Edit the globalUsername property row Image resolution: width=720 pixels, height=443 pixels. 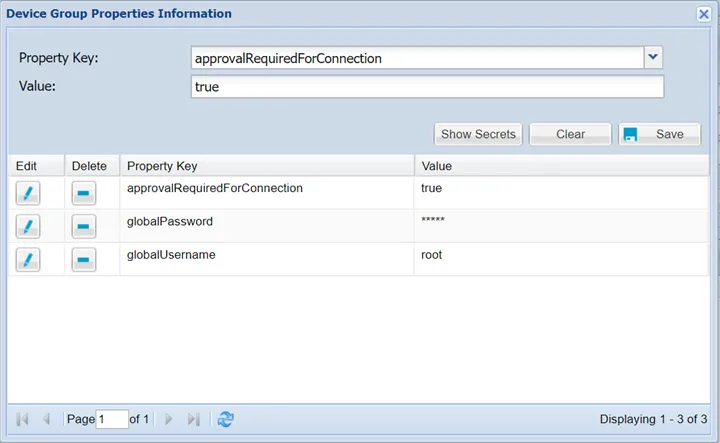tap(28, 260)
